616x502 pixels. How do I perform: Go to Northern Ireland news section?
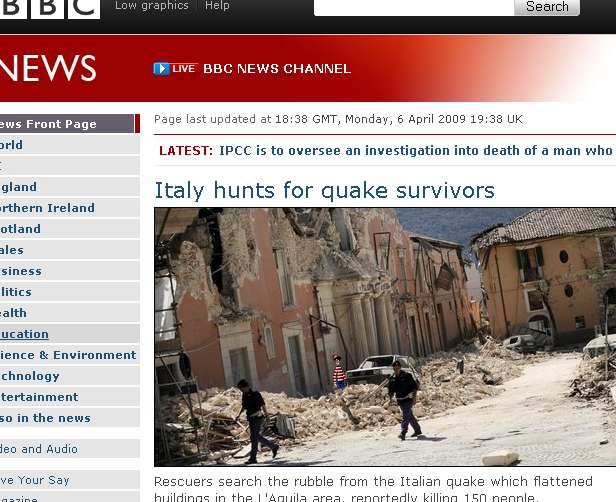70,208
